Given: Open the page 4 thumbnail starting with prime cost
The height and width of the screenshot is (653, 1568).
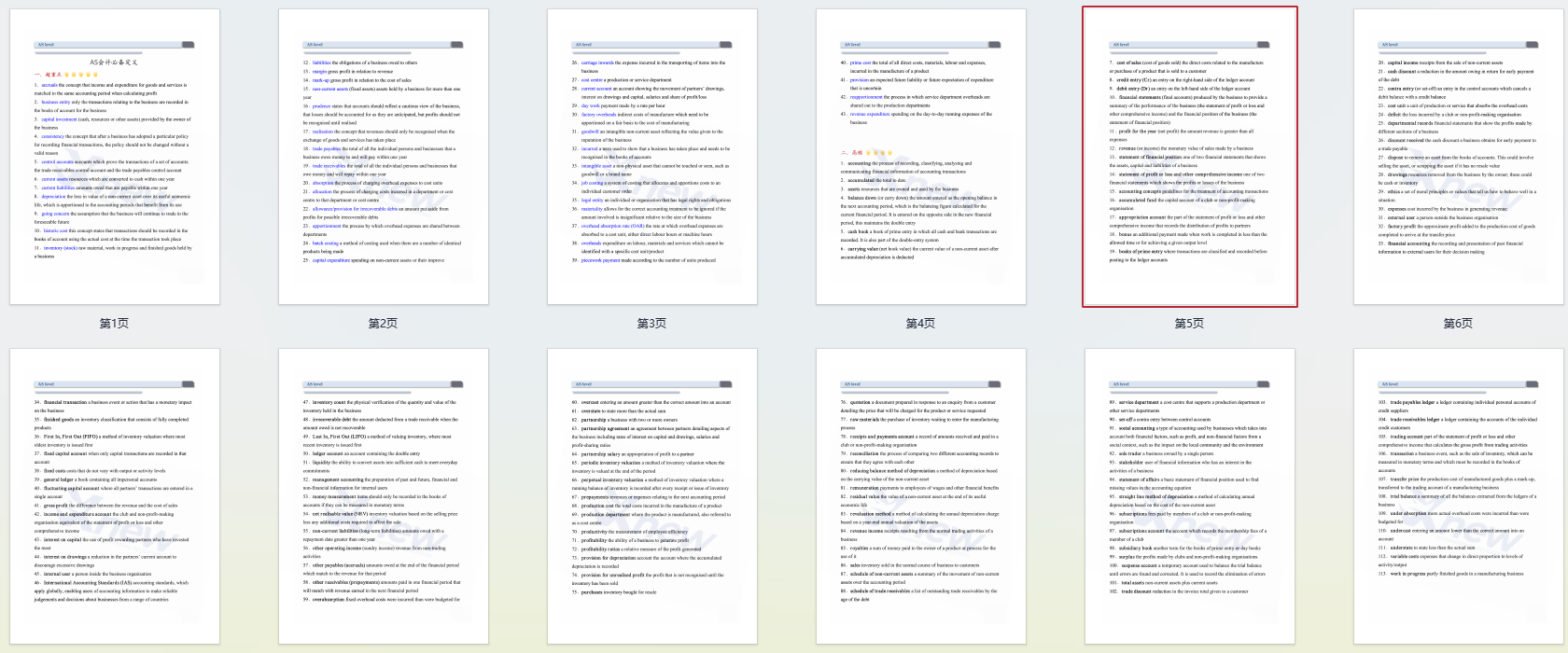Looking at the screenshot, I should point(921,157).
